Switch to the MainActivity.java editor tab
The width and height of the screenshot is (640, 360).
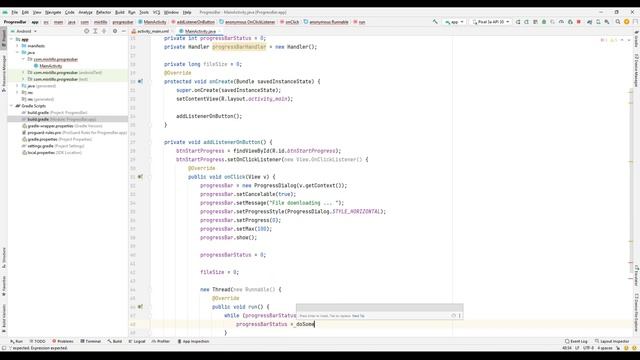pyautogui.click(x=199, y=31)
